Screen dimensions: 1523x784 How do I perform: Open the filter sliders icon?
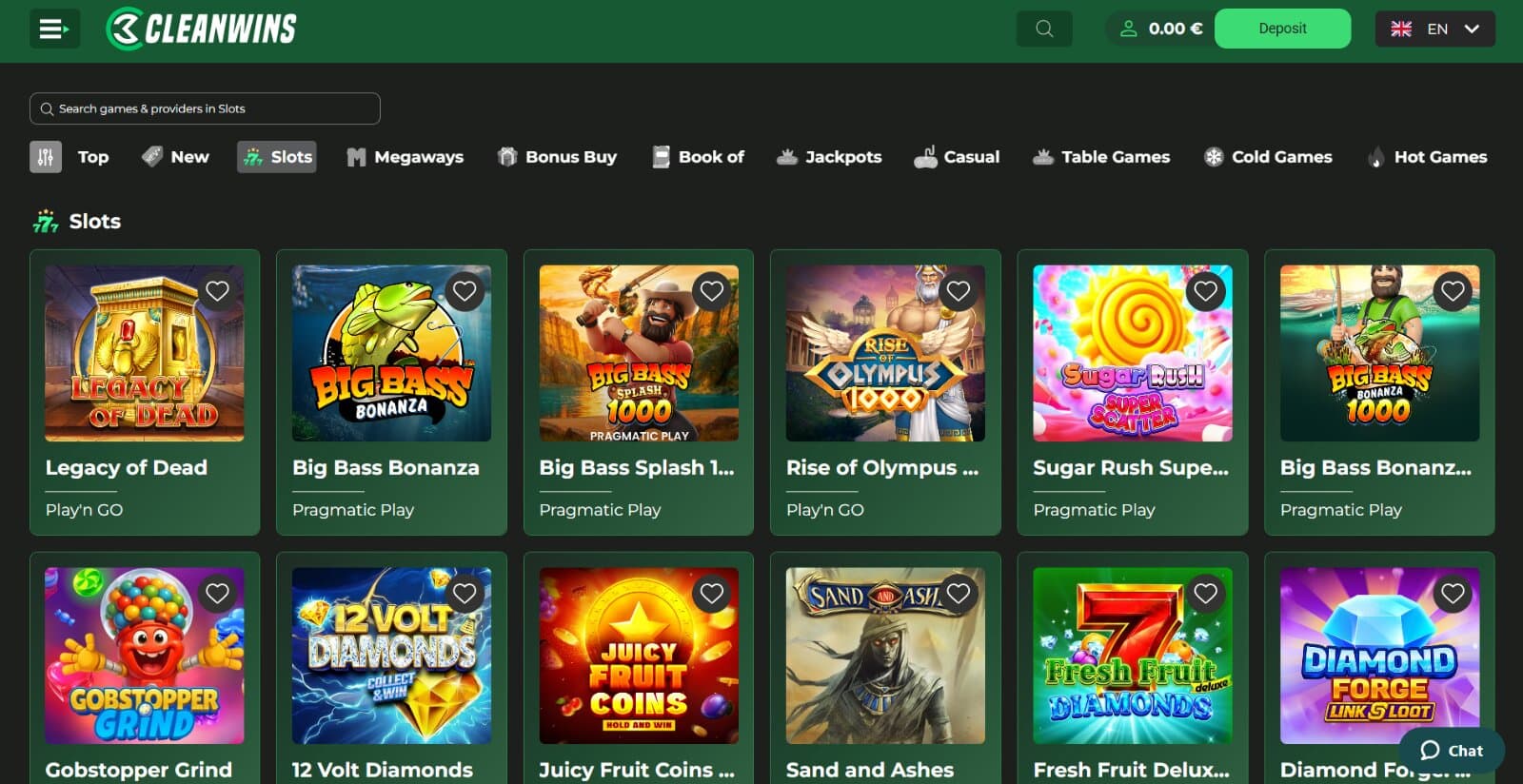pyautogui.click(x=46, y=157)
